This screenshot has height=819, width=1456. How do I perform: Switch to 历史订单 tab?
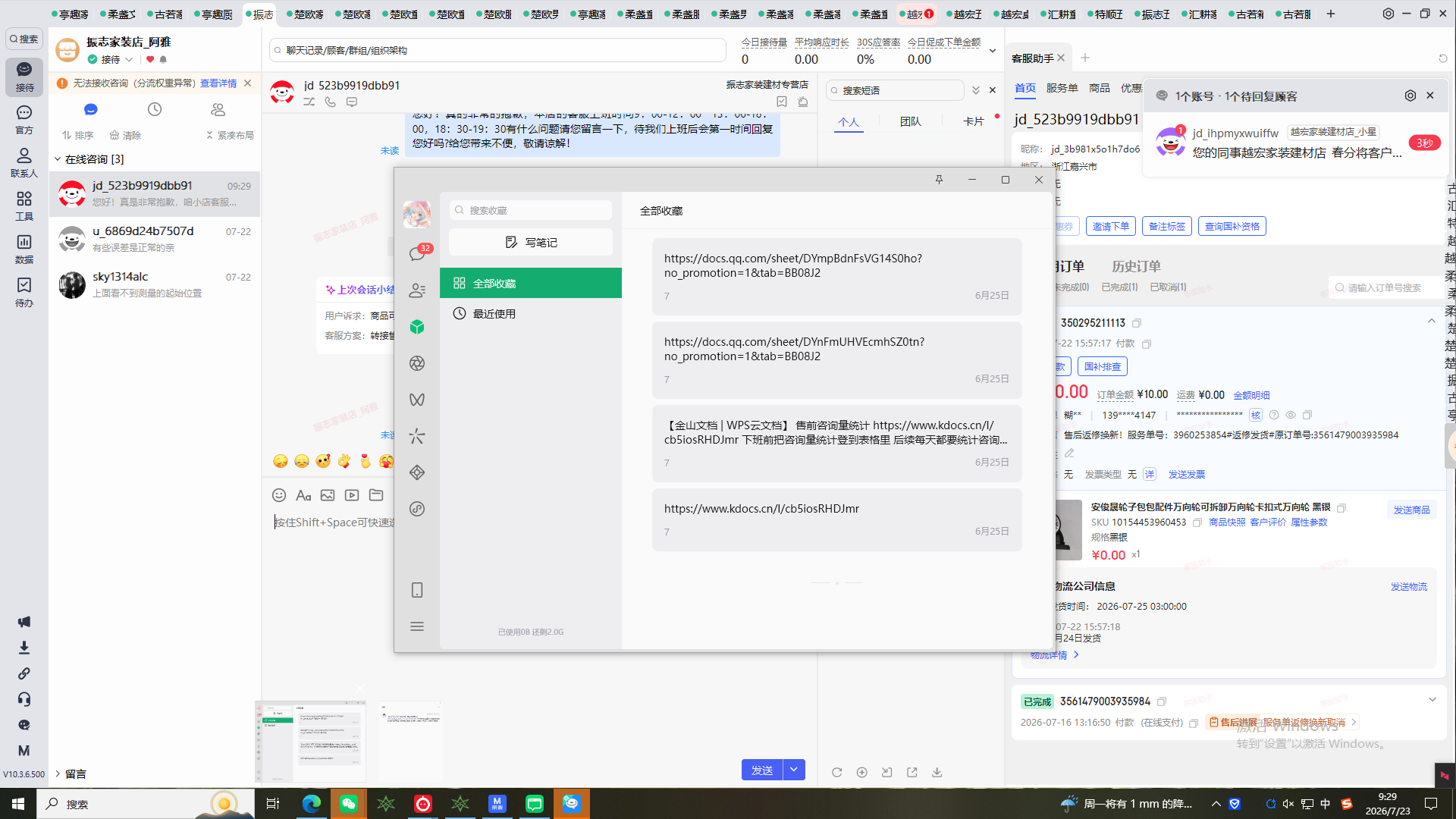point(1136,266)
